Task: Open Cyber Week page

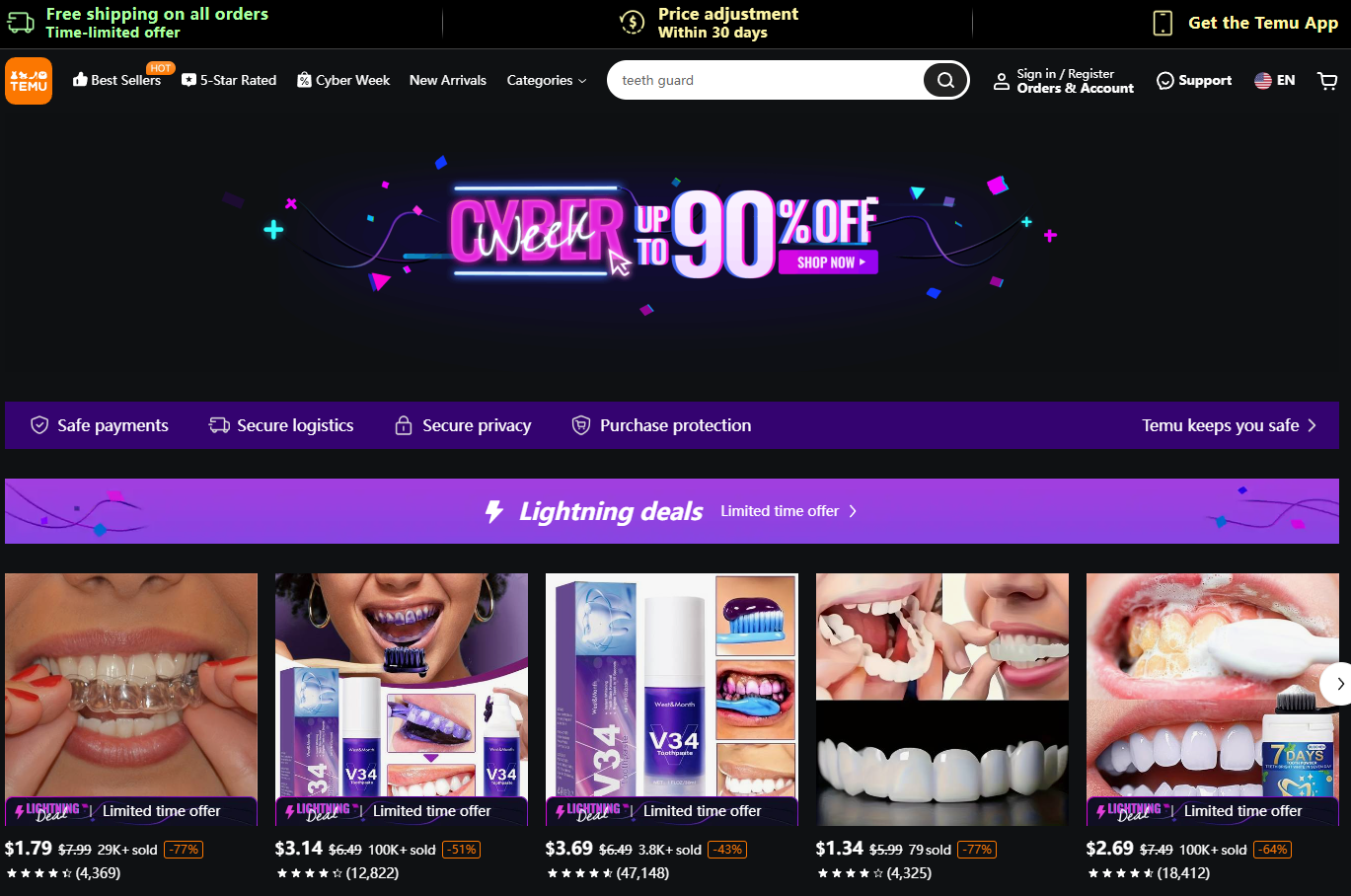Action: pyautogui.click(x=343, y=81)
